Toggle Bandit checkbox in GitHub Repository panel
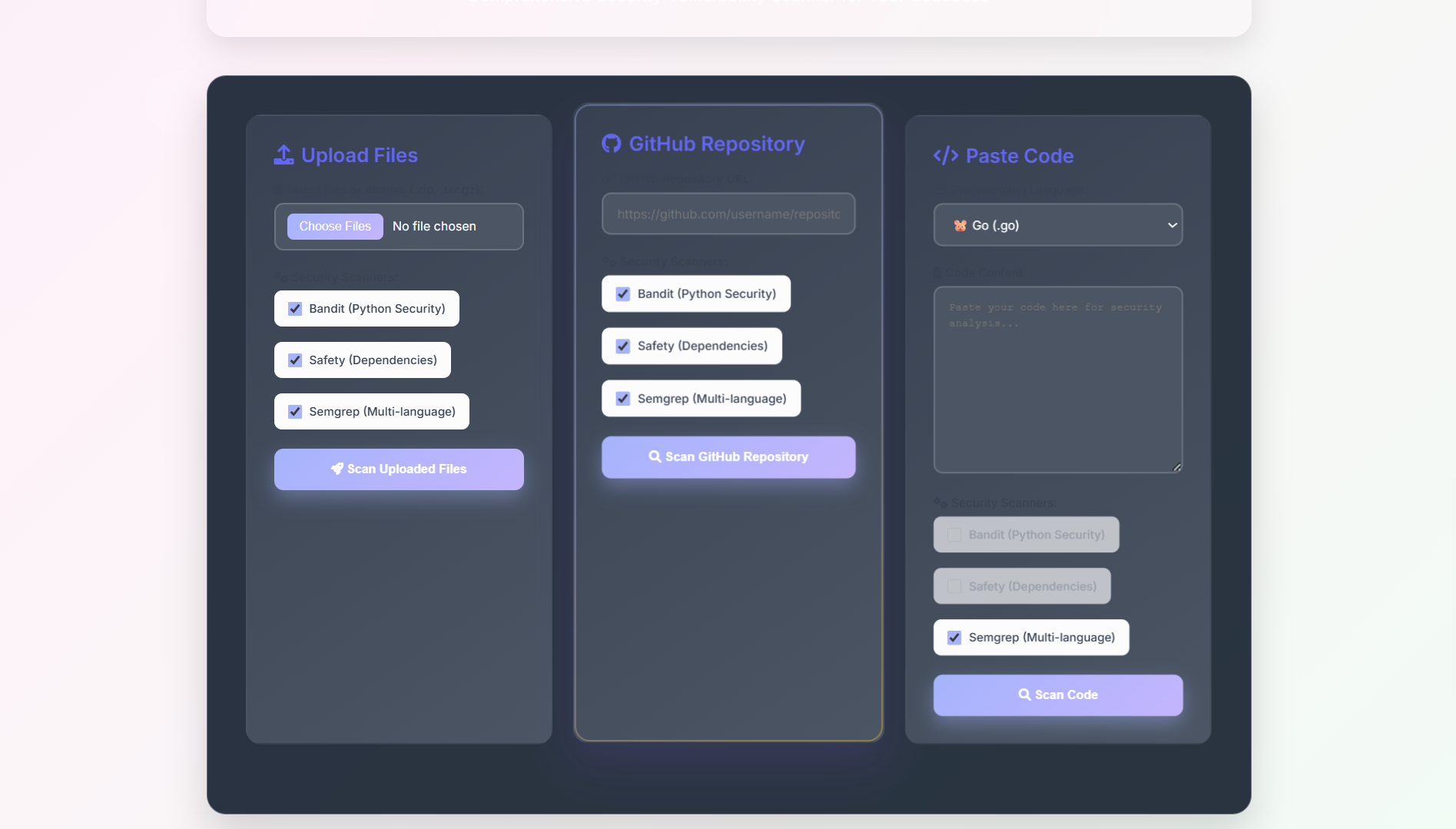This screenshot has height=829, width=1456. (x=623, y=294)
